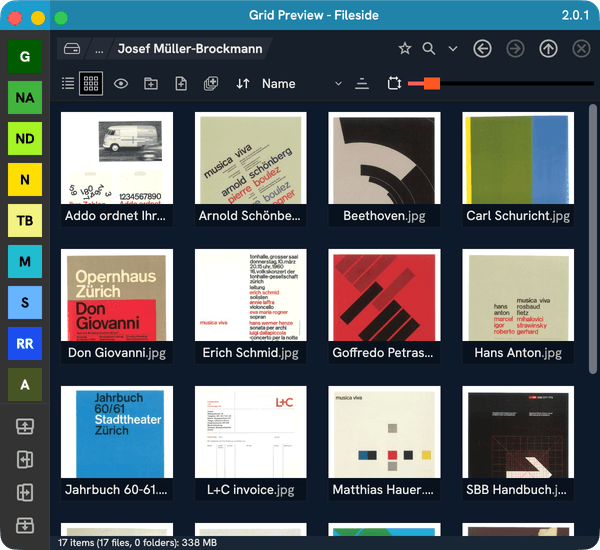Click the drive icon in breadcrumb
The image size is (600, 550).
(x=72, y=49)
